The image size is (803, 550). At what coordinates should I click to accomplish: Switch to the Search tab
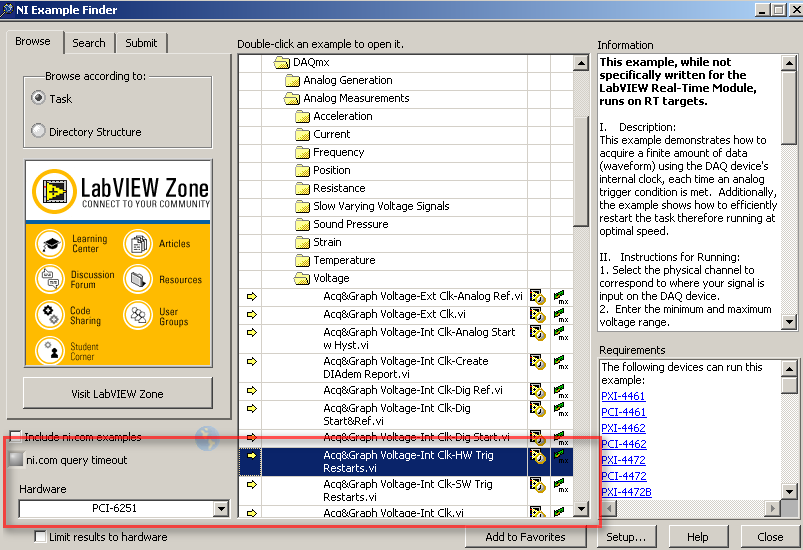(x=89, y=43)
